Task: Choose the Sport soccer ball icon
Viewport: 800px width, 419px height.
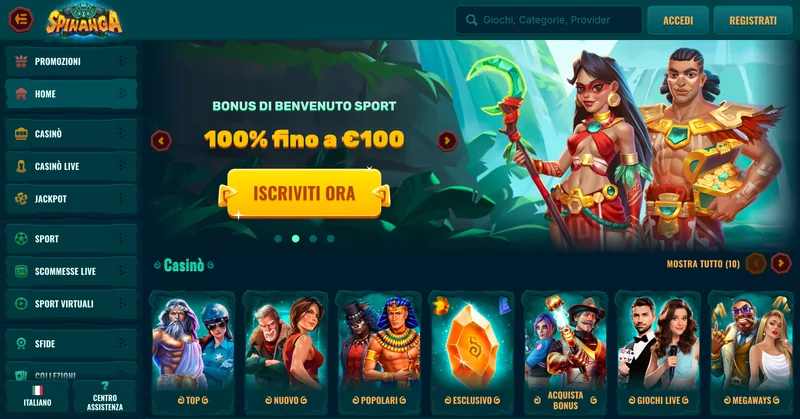Action: (21, 238)
